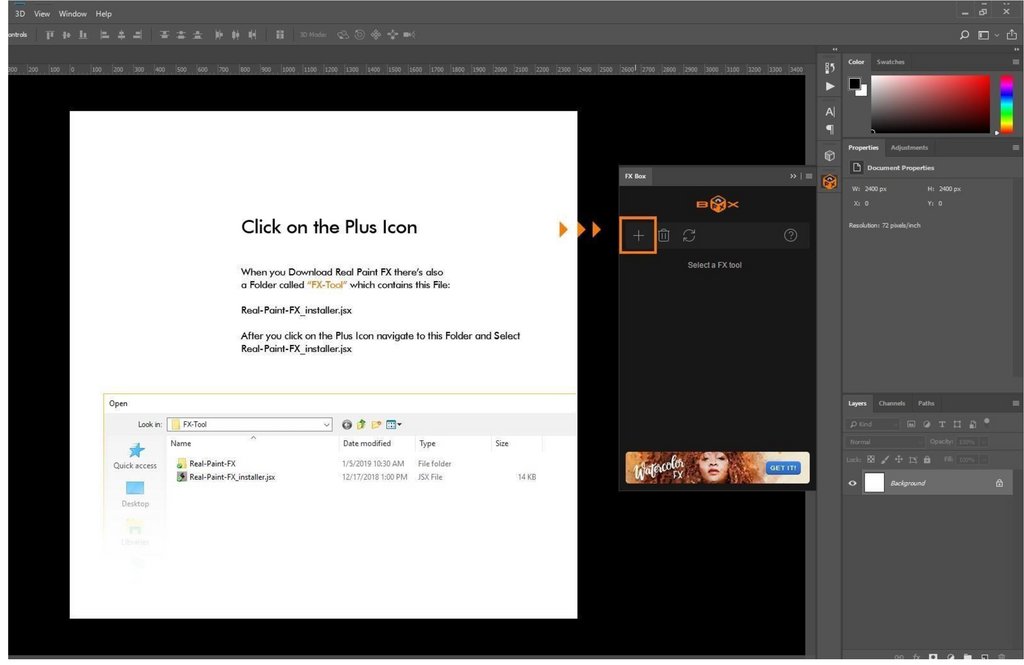Switch to the Channels tab
1024x665 pixels.
click(x=891, y=403)
